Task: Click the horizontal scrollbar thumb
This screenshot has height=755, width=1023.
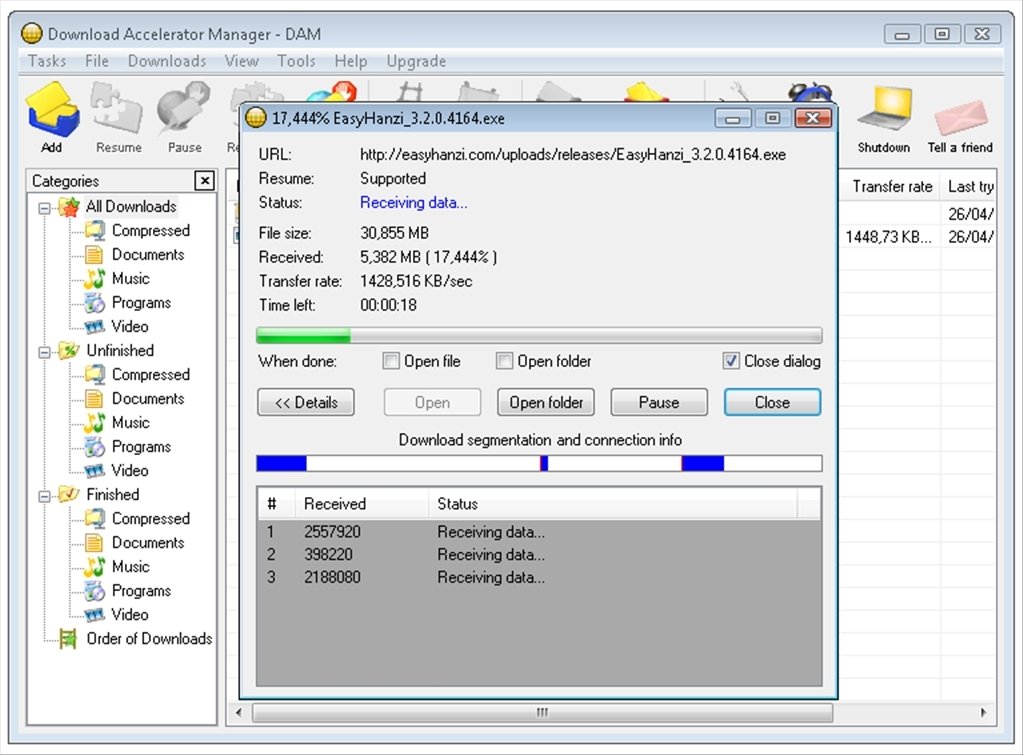Action: [542, 712]
